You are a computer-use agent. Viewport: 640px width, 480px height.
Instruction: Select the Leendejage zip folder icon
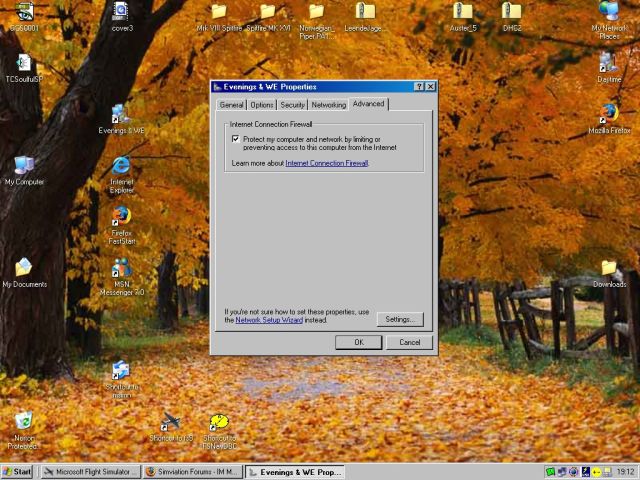tap(365, 11)
